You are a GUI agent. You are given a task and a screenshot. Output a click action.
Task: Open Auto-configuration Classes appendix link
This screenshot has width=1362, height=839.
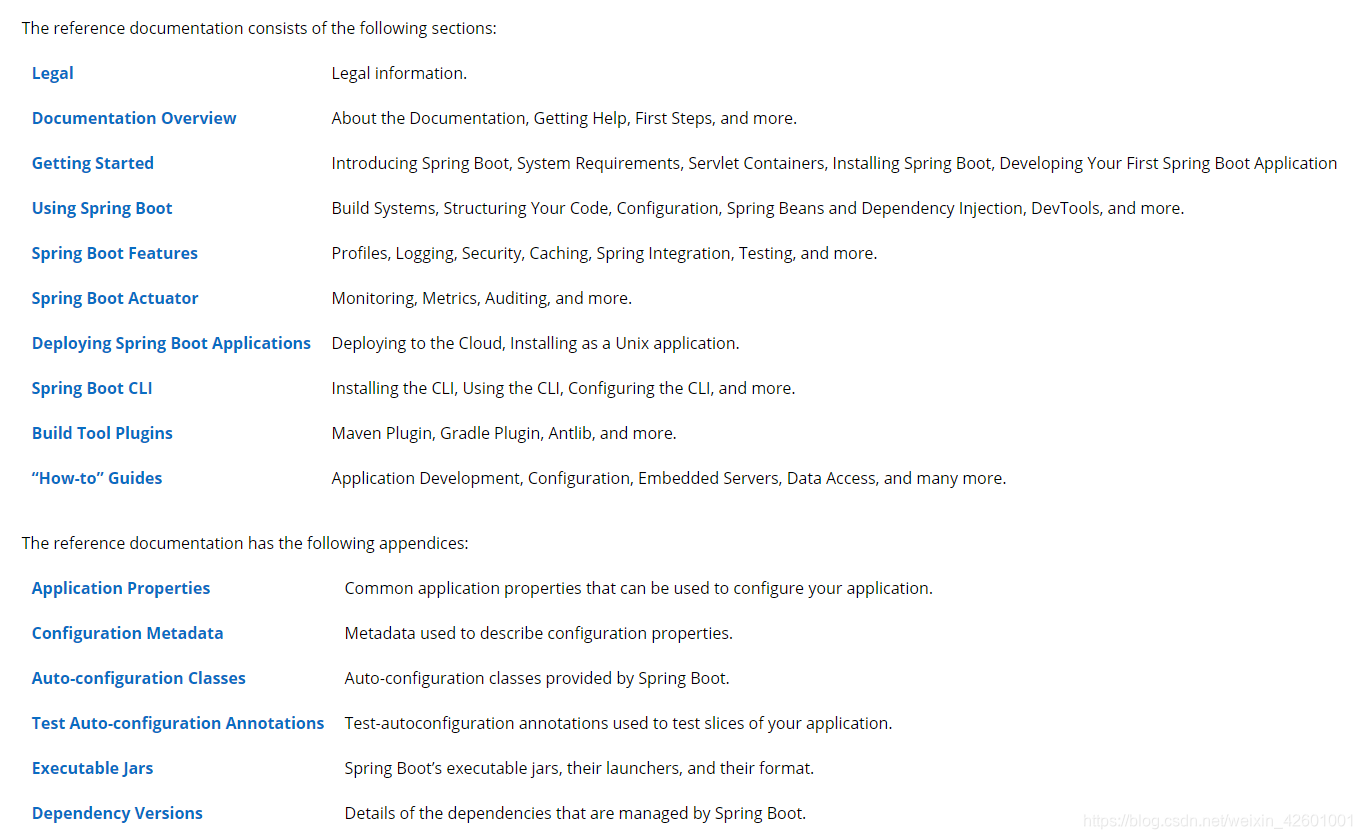tap(139, 678)
